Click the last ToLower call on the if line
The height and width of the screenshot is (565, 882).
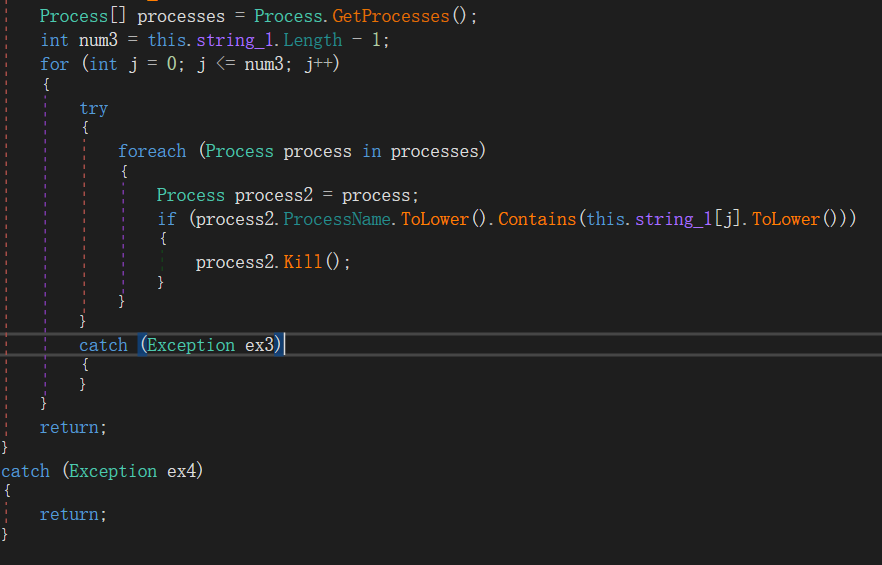786,219
